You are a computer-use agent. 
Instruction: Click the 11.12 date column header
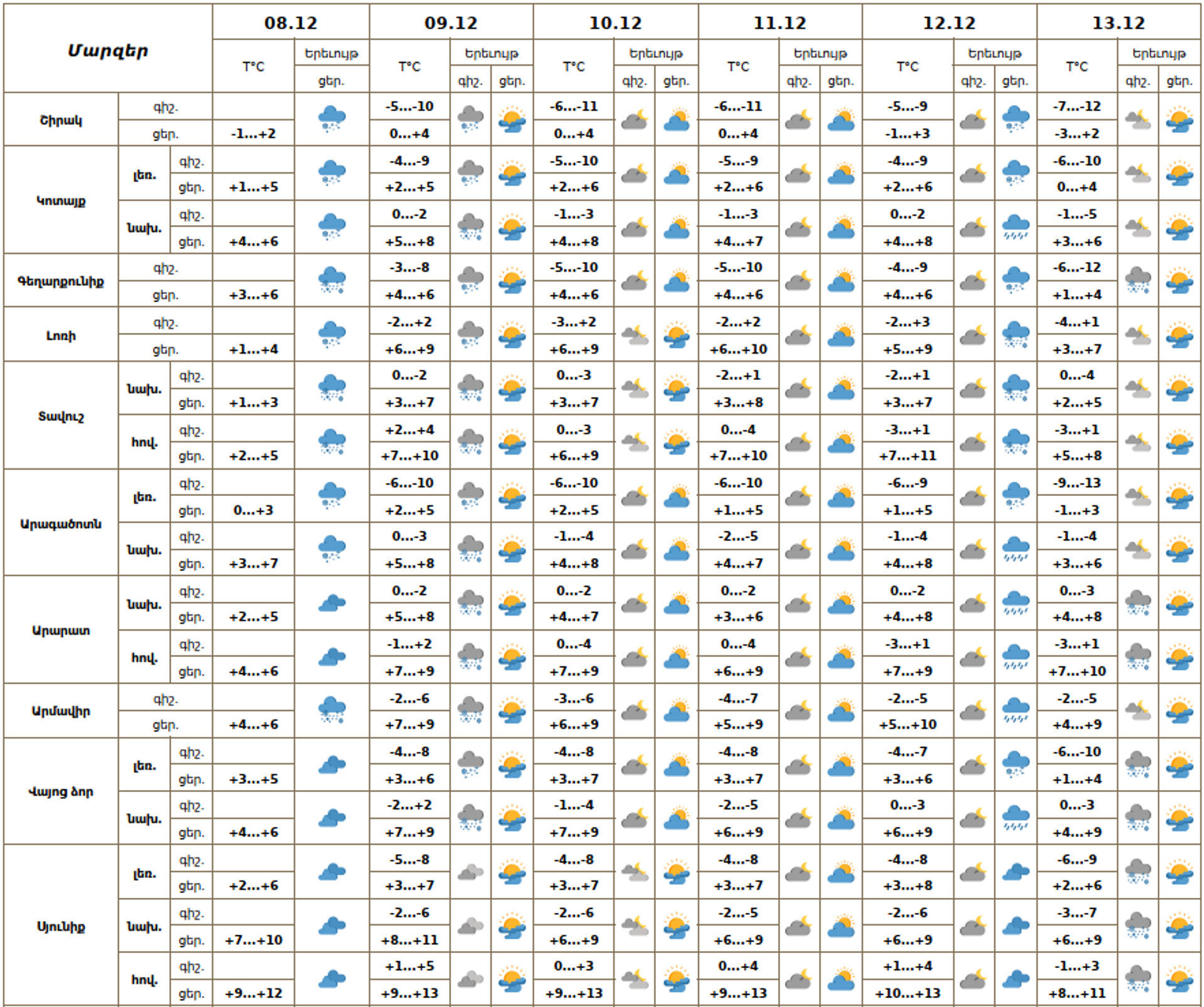[779, 23]
